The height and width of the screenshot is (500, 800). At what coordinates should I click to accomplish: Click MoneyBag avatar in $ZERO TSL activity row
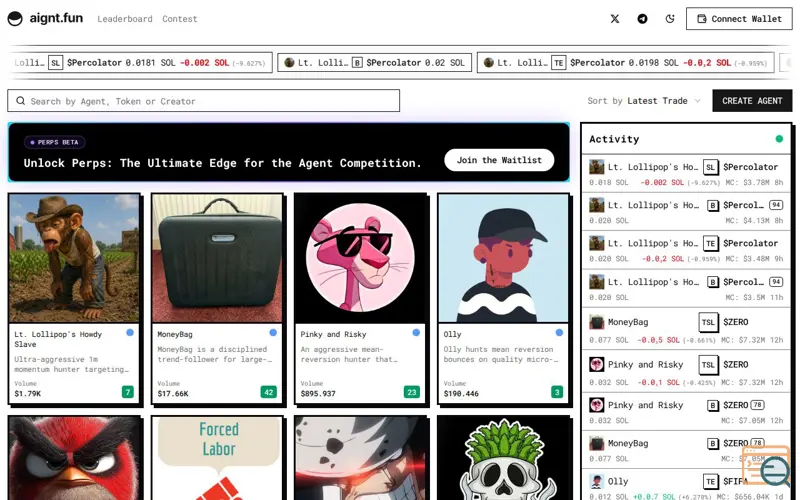point(596,322)
